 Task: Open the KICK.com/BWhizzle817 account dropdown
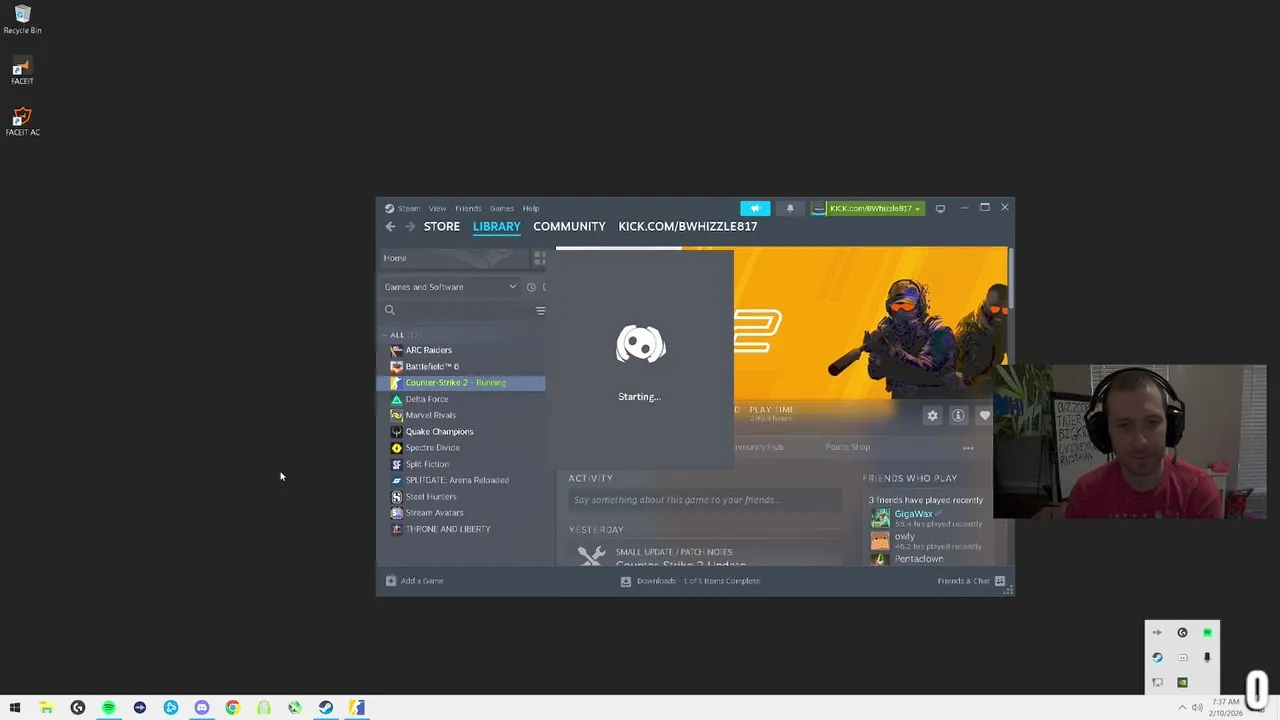pos(867,208)
